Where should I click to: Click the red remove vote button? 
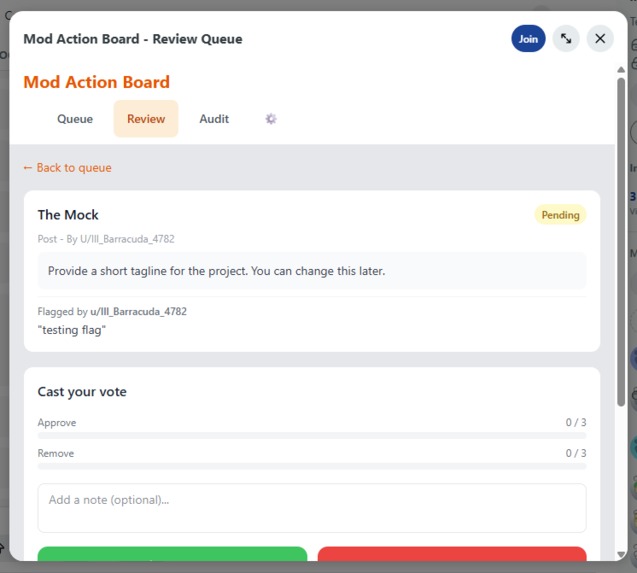coord(452,554)
